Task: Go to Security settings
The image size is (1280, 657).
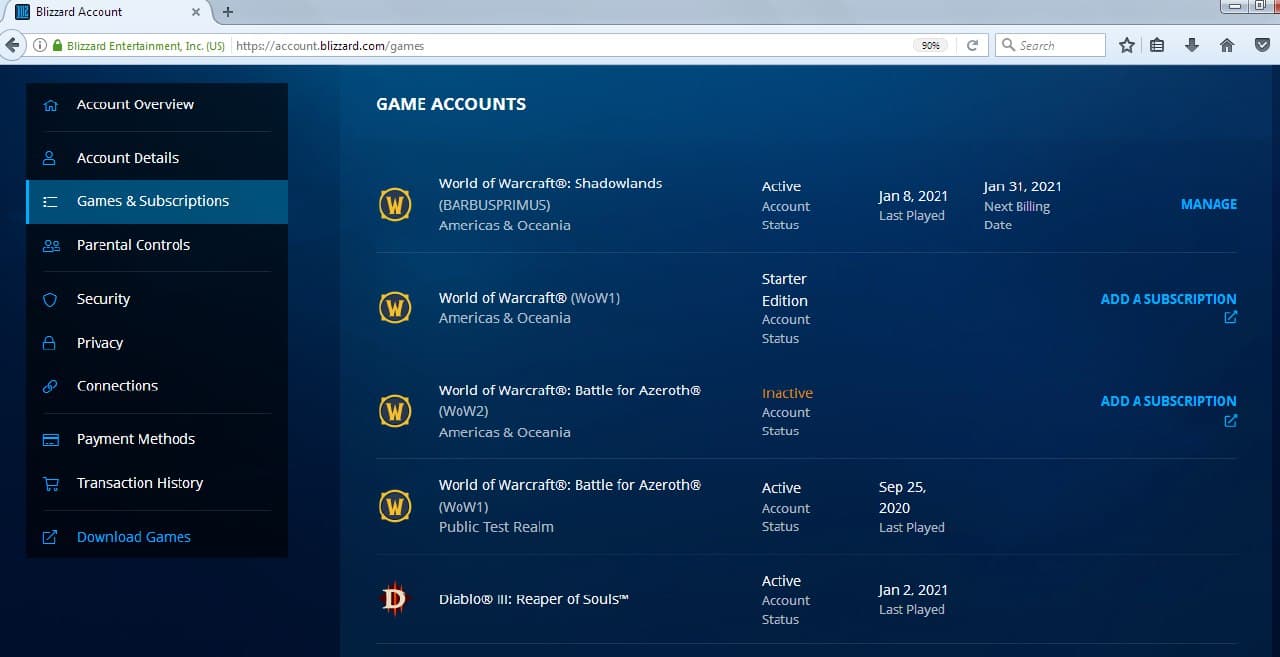Action: point(103,299)
